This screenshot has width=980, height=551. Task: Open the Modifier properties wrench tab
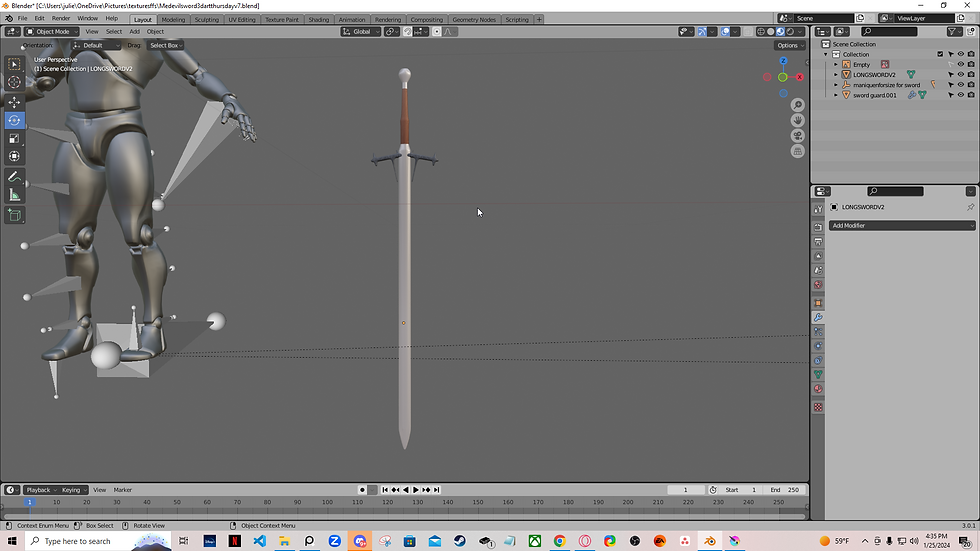(818, 317)
